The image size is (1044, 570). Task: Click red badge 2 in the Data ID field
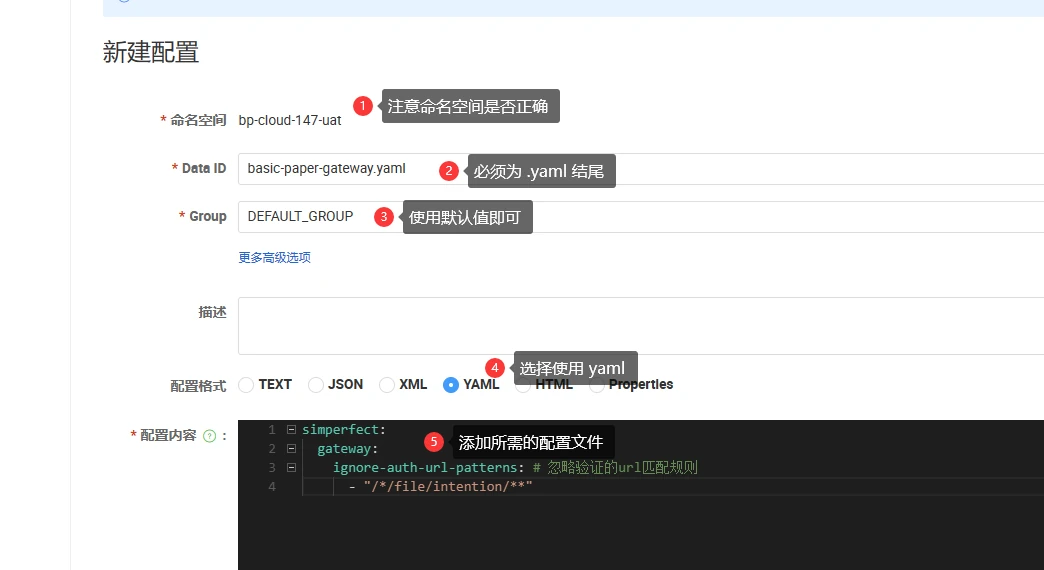point(450,171)
